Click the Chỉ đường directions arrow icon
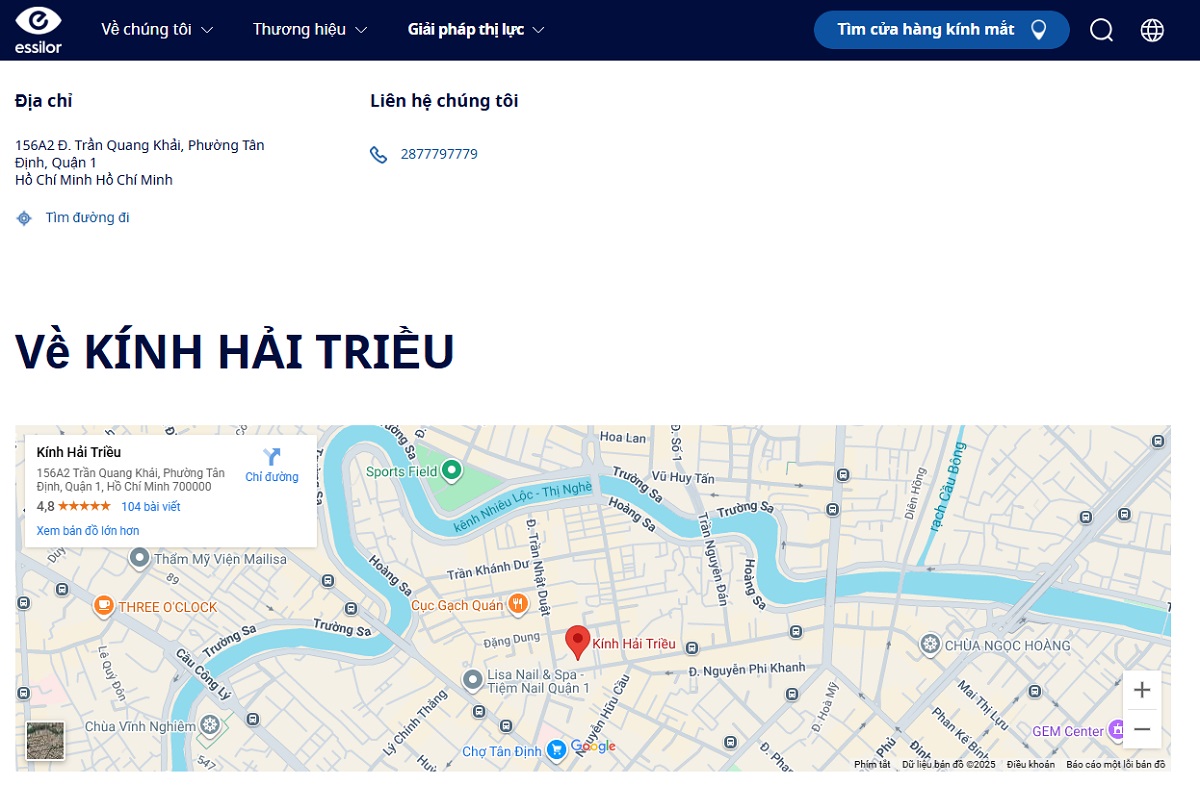This screenshot has height=785, width=1200. click(x=272, y=457)
